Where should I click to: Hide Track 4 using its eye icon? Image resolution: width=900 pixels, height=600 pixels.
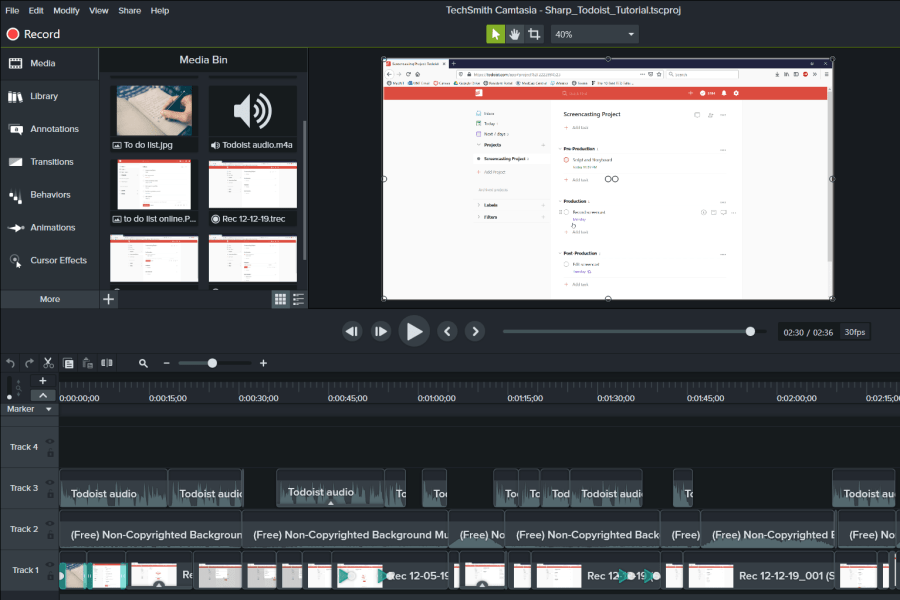point(50,441)
